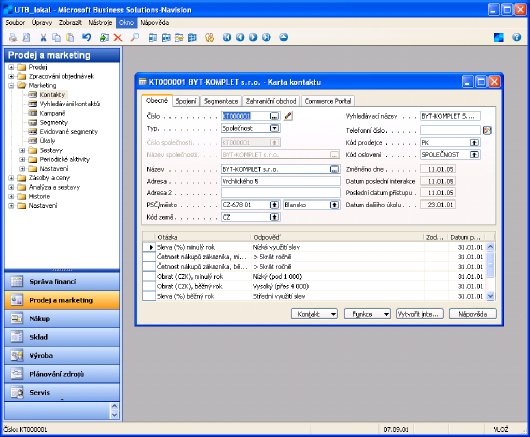Click the Sort toolbar icon
Image resolution: width=530 pixels, height=437 pixels.
pyautogui.click(x=210, y=38)
